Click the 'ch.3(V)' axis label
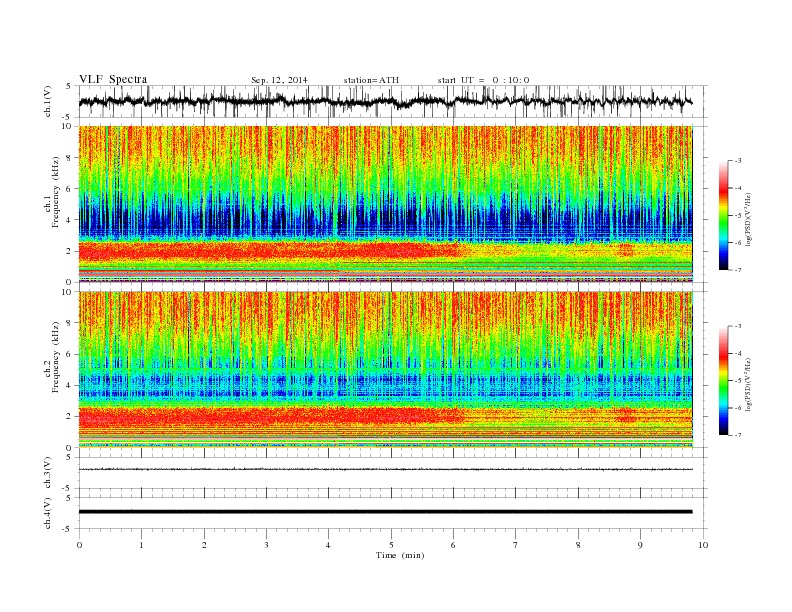This screenshot has height=612, width=792. (x=48, y=473)
